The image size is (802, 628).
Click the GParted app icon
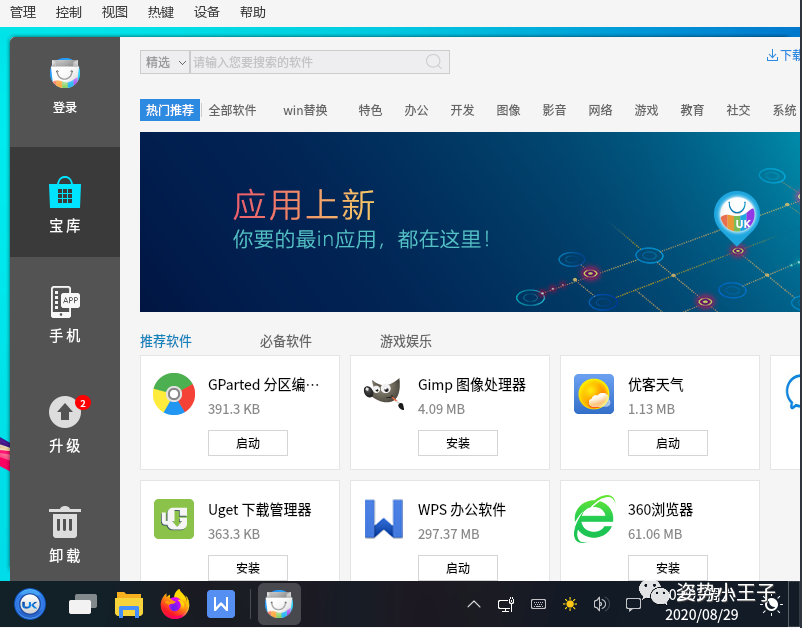174,394
